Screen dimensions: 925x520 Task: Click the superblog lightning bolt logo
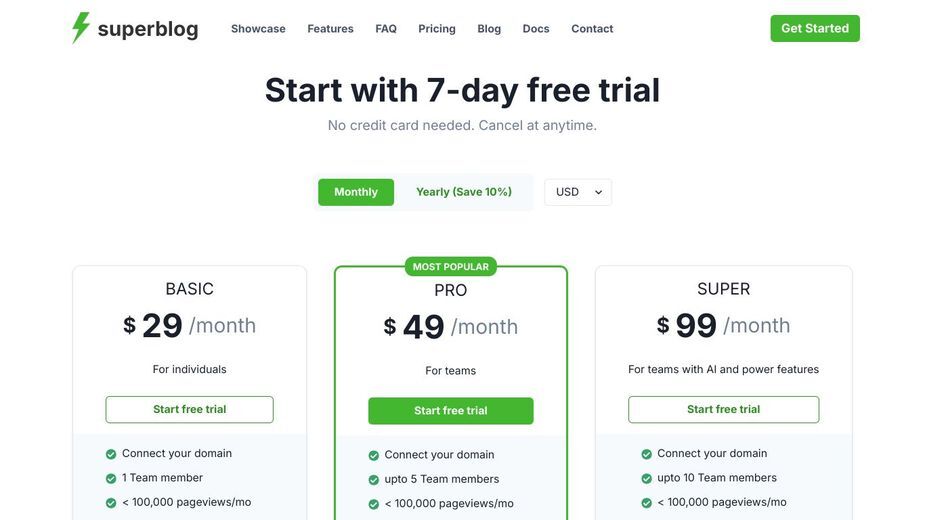[x=81, y=28]
